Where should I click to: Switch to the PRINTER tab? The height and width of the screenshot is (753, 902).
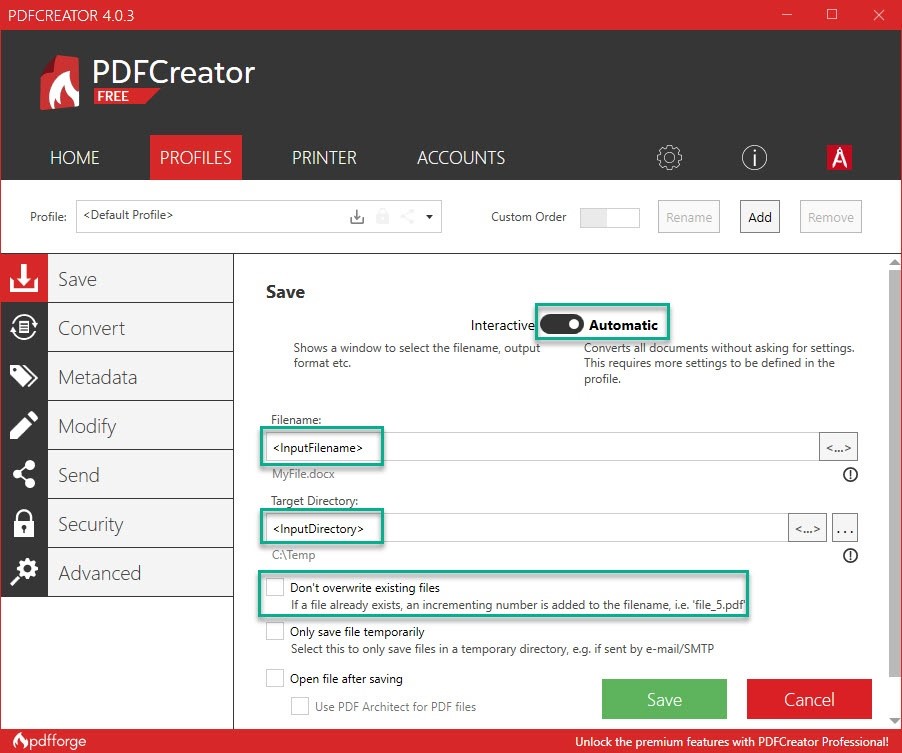(x=324, y=158)
